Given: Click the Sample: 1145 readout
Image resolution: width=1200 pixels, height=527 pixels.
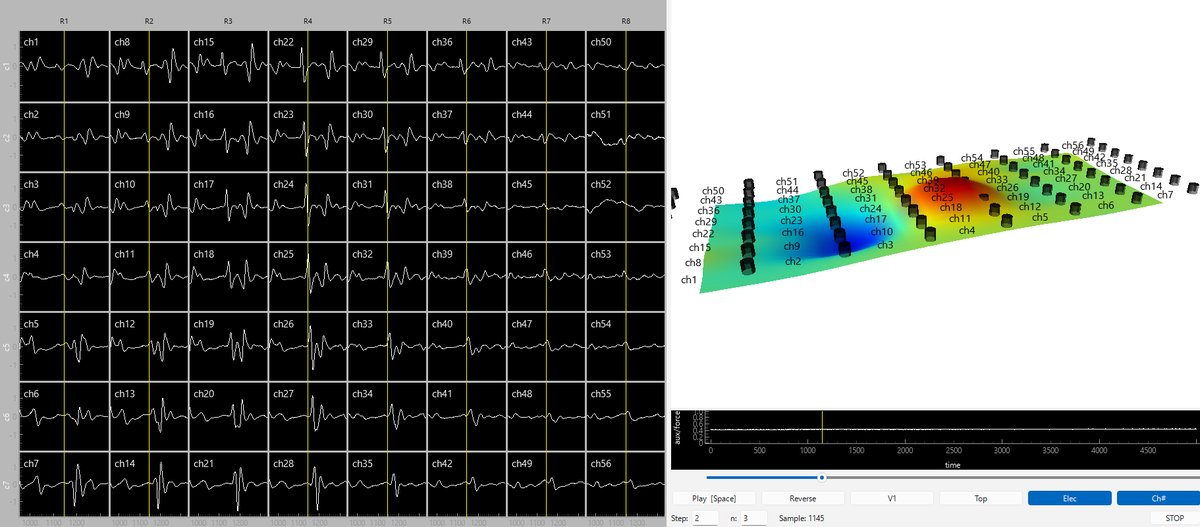Looking at the screenshot, I should point(800,517).
